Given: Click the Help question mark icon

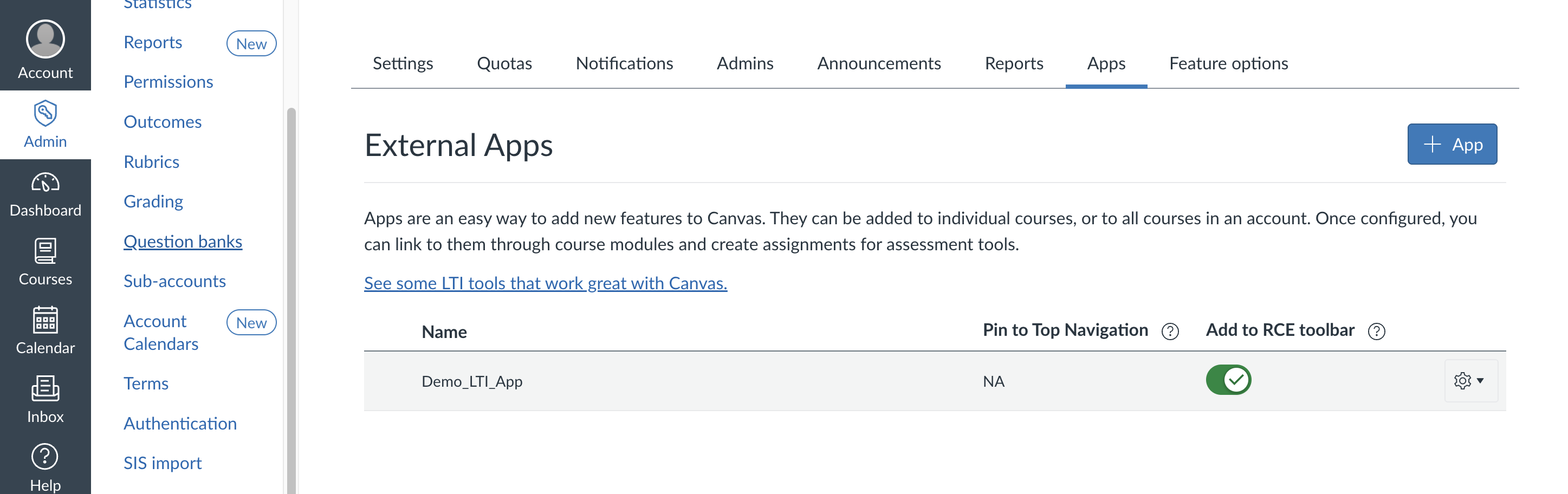Looking at the screenshot, I should [45, 457].
